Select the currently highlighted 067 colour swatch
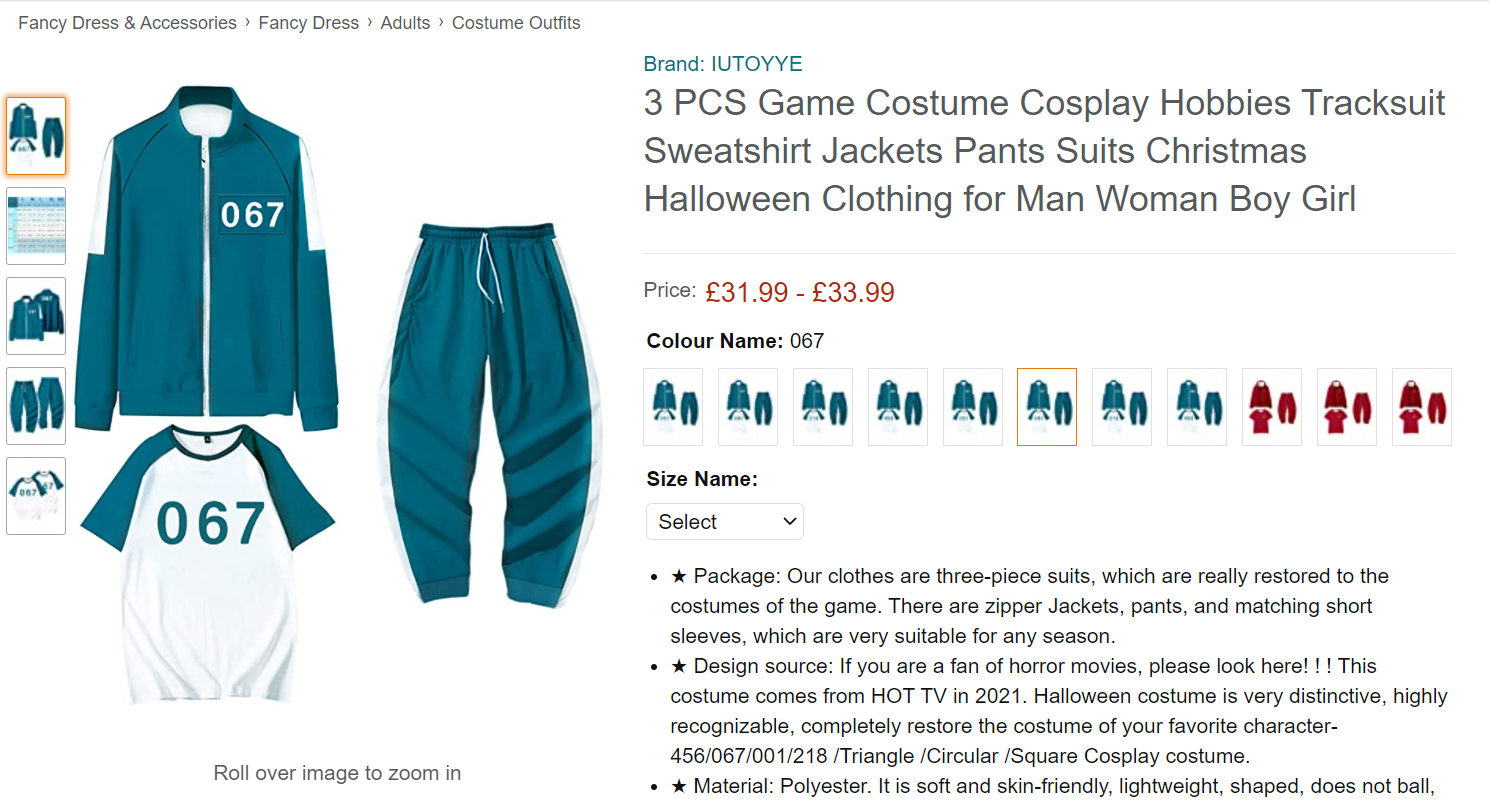The height and width of the screenshot is (802, 1489). point(1047,407)
